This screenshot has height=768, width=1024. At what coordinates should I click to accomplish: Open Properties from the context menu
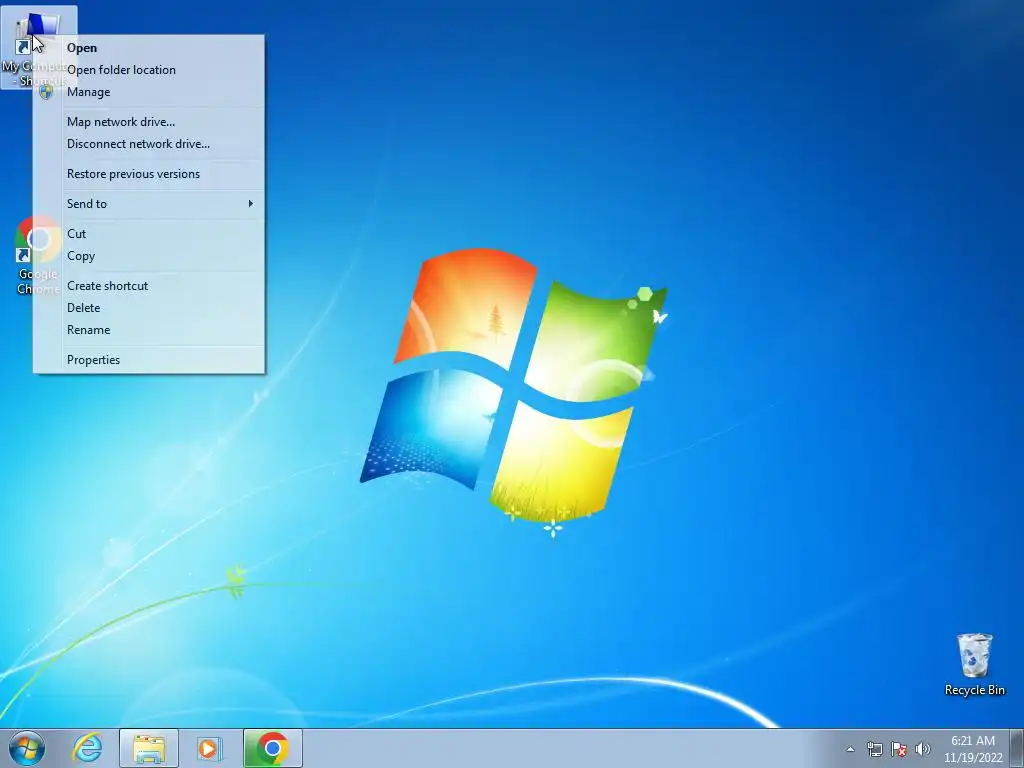click(x=149, y=360)
